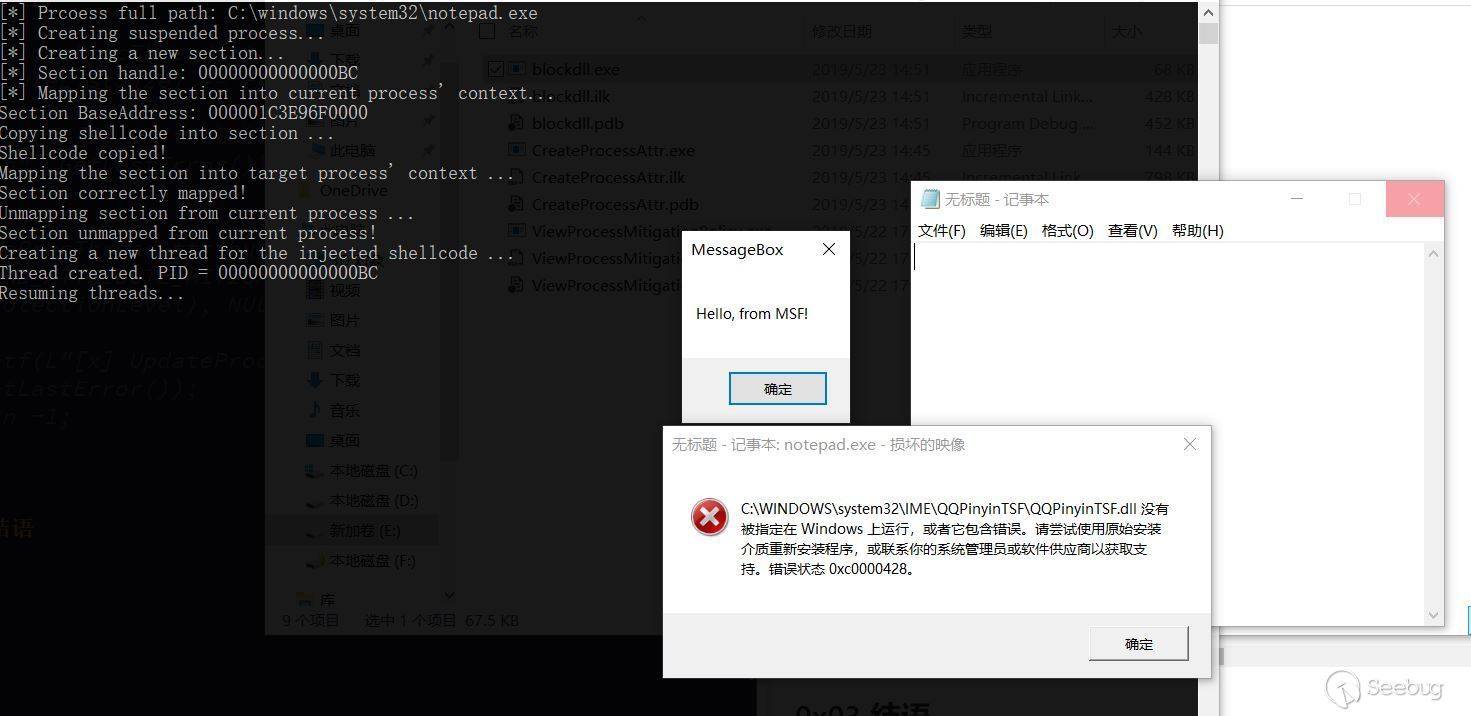
Task: Click the Notepad icon in its title bar
Action: click(930, 199)
